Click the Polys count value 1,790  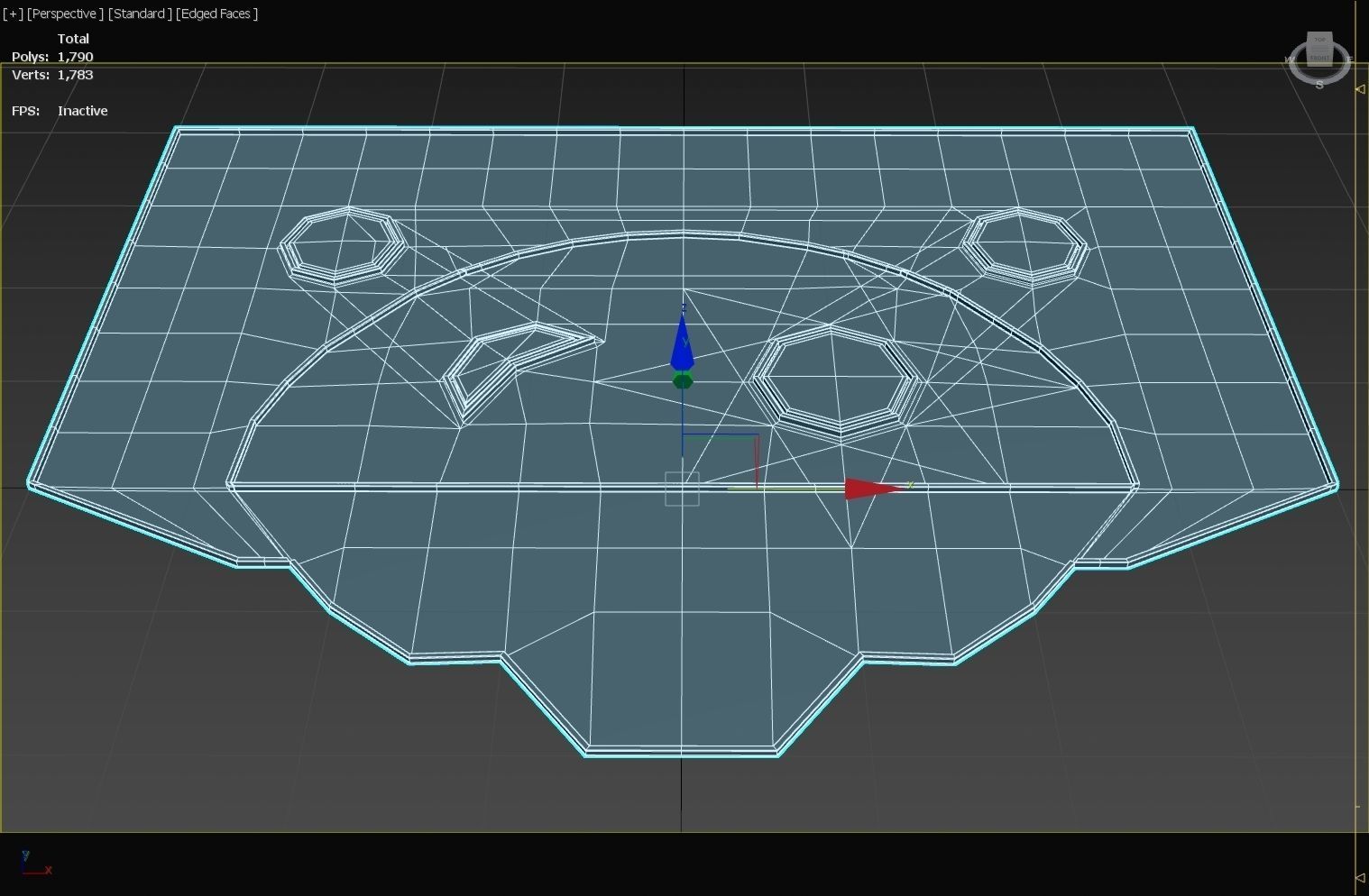[76, 57]
